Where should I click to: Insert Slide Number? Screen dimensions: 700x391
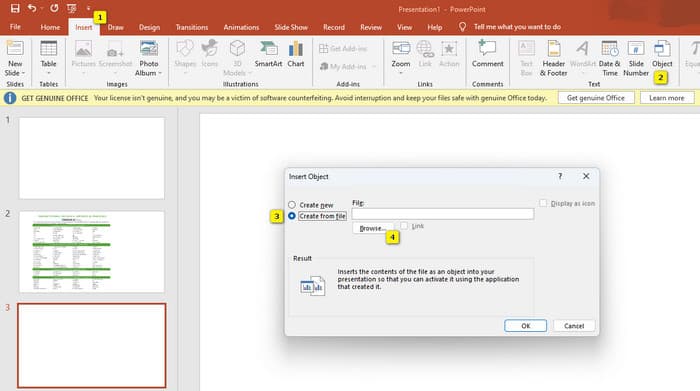click(x=636, y=58)
